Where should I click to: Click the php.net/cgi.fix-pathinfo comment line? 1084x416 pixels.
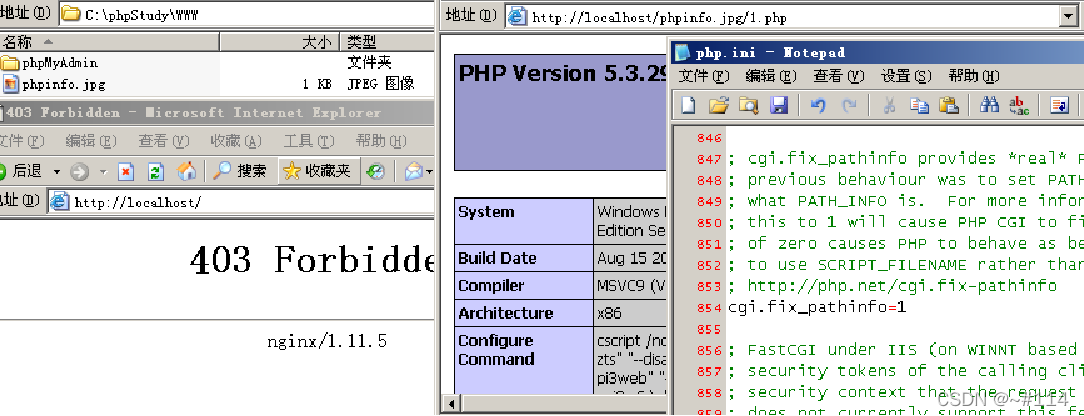pos(893,285)
